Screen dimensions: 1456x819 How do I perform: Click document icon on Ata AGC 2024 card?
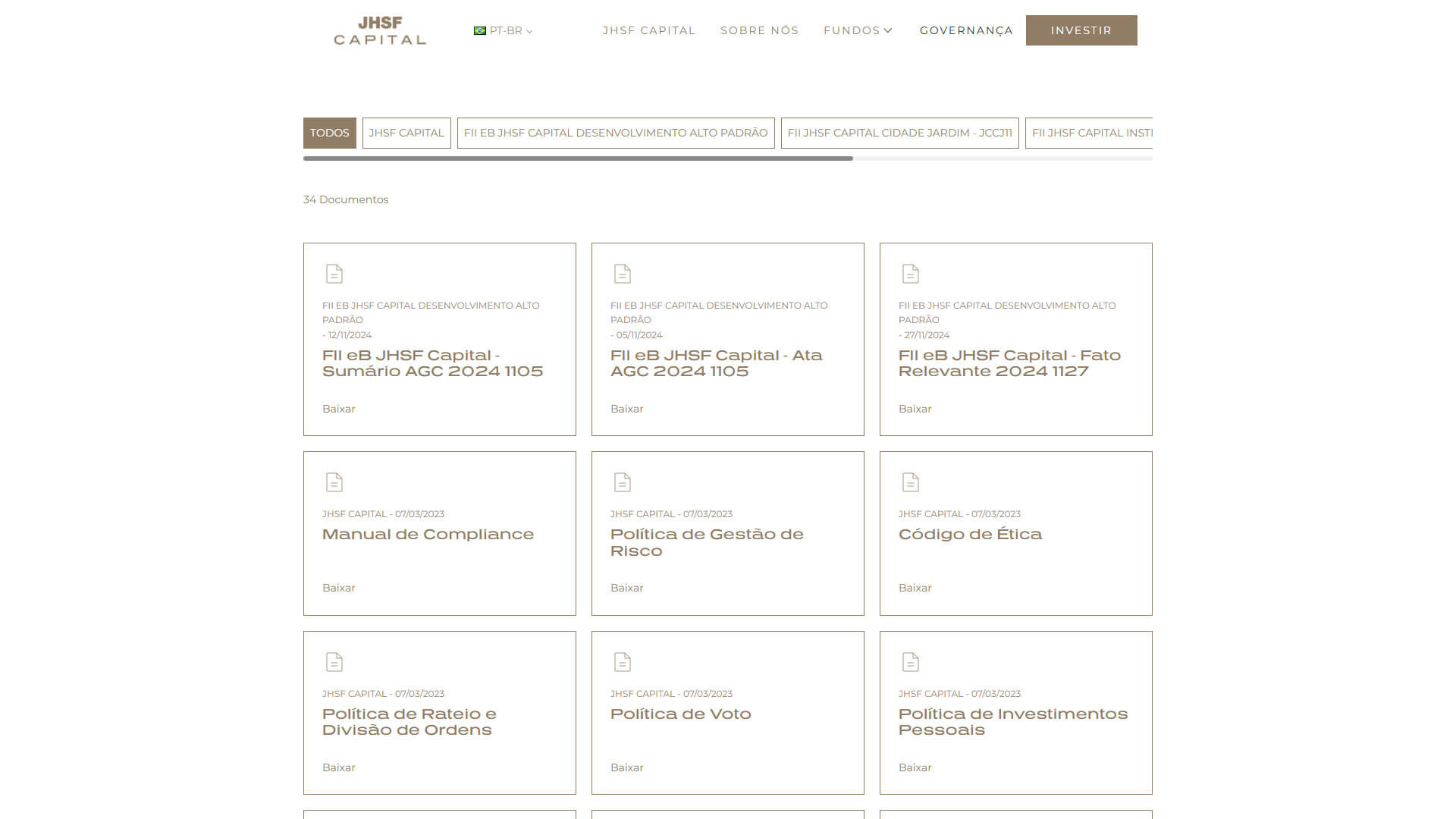click(x=622, y=274)
